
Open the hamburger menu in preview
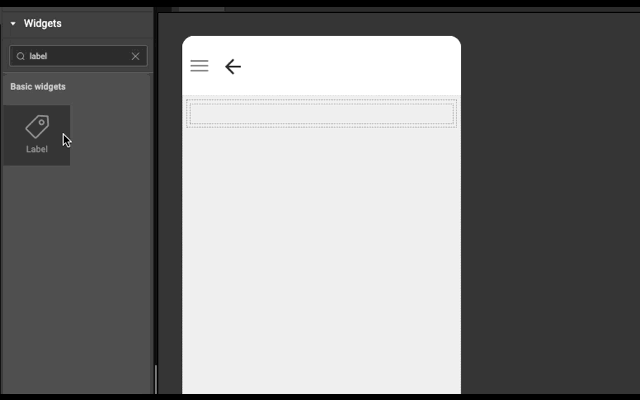click(199, 66)
